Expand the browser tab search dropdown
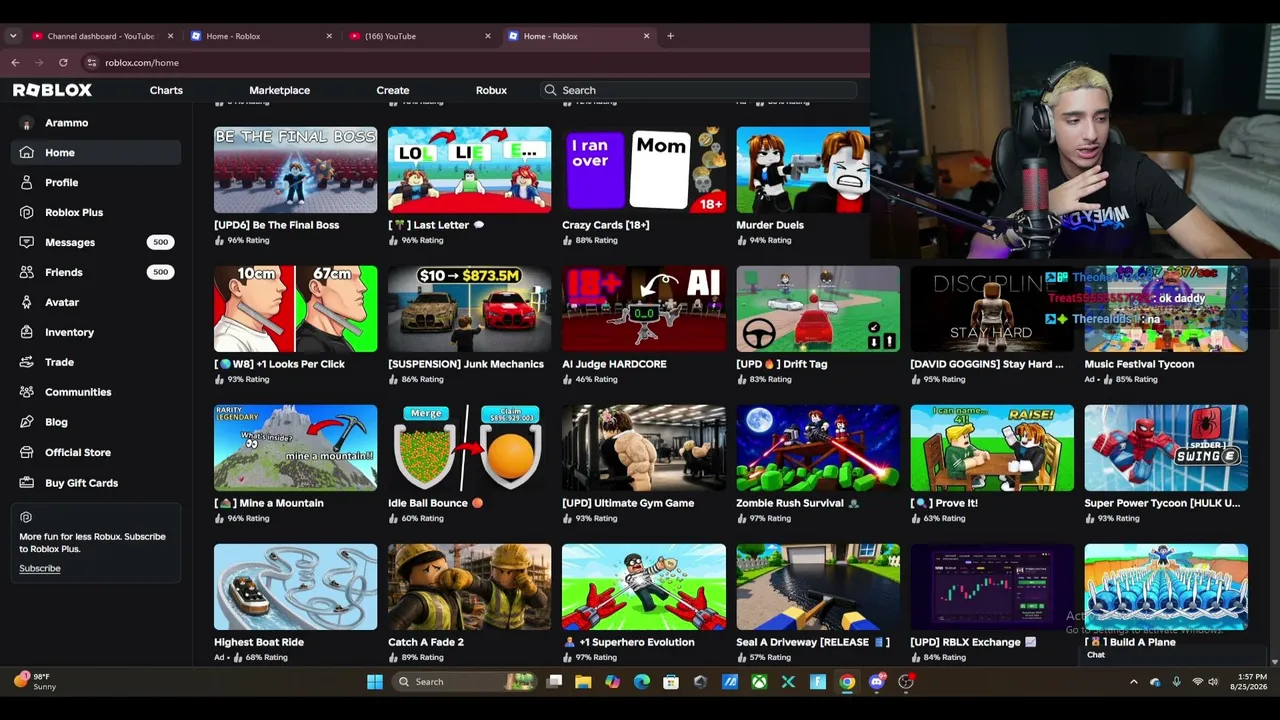Image resolution: width=1280 pixels, height=720 pixels. [13, 36]
